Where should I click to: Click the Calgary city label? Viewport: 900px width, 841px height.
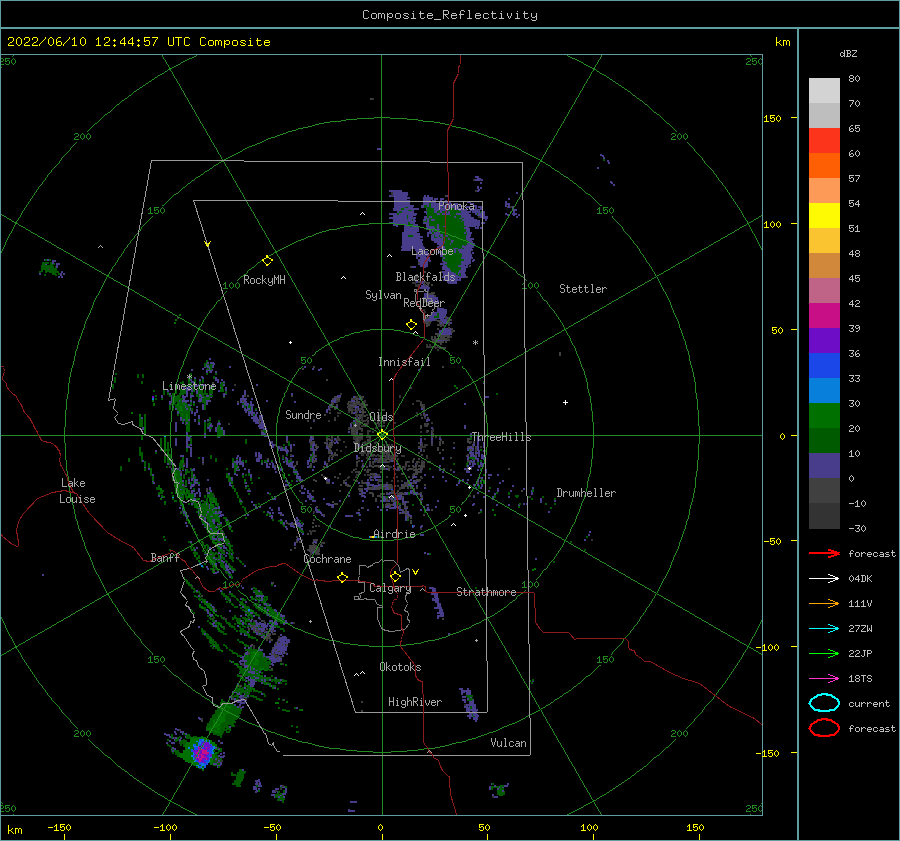[x=390, y=588]
